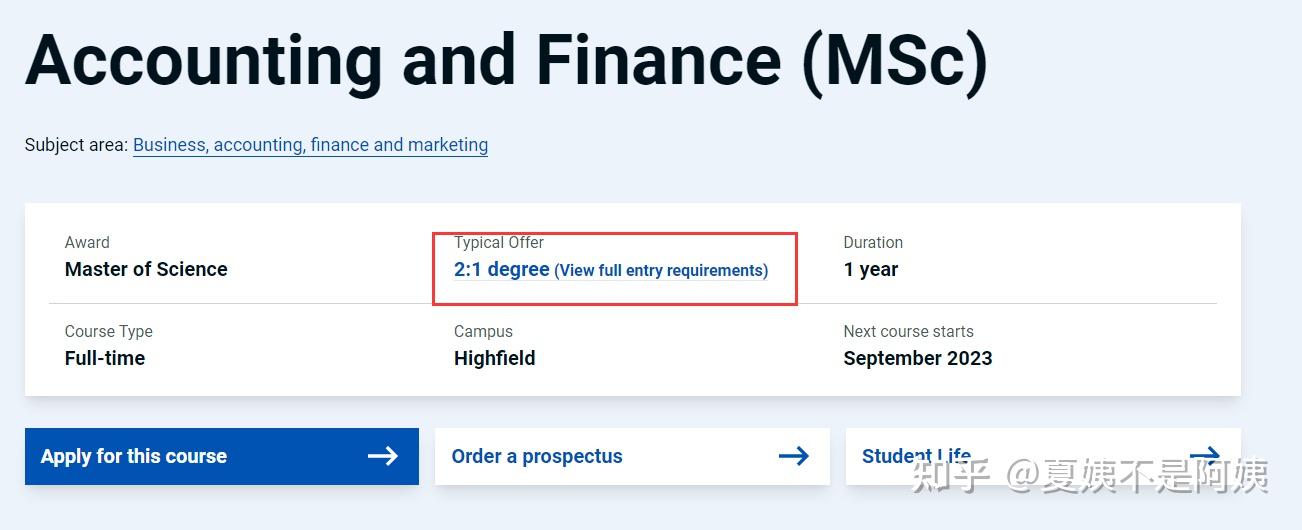
Task: Open the 'Order a prospectus' text link
Action: click(x=537, y=456)
